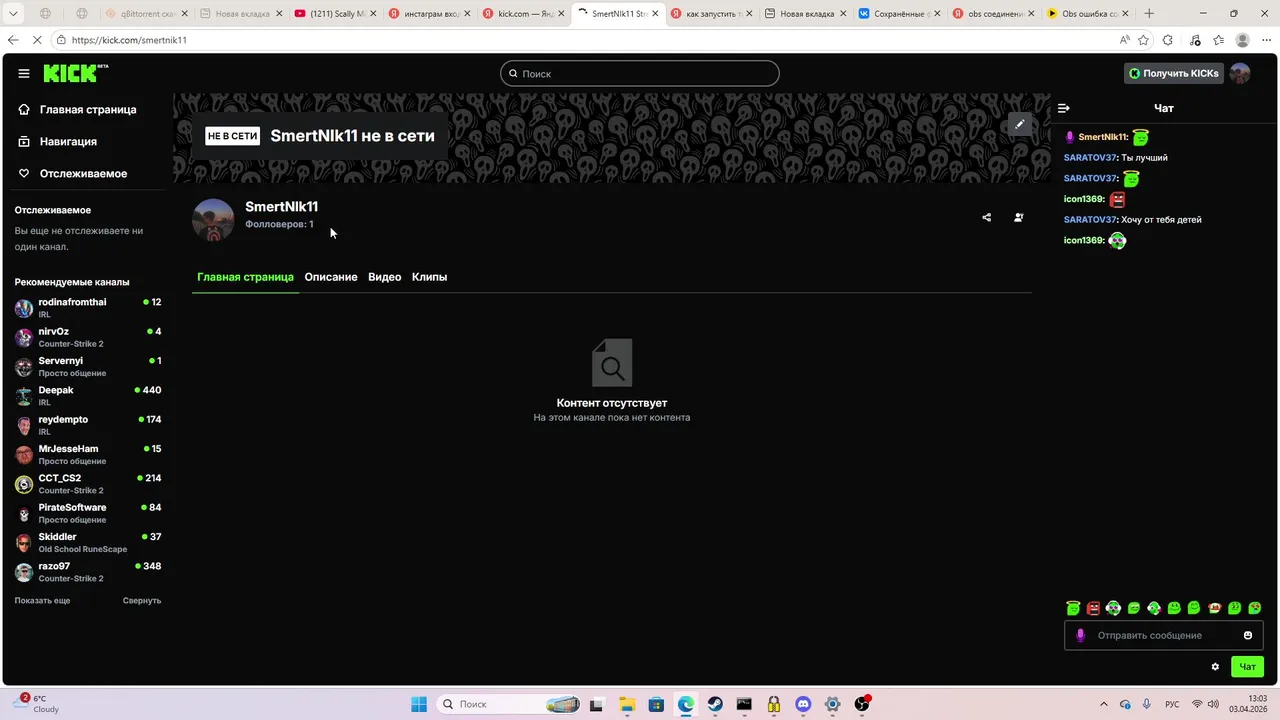Open the emoji picker in the message box
This screenshot has width=1280, height=720.
[1248, 635]
